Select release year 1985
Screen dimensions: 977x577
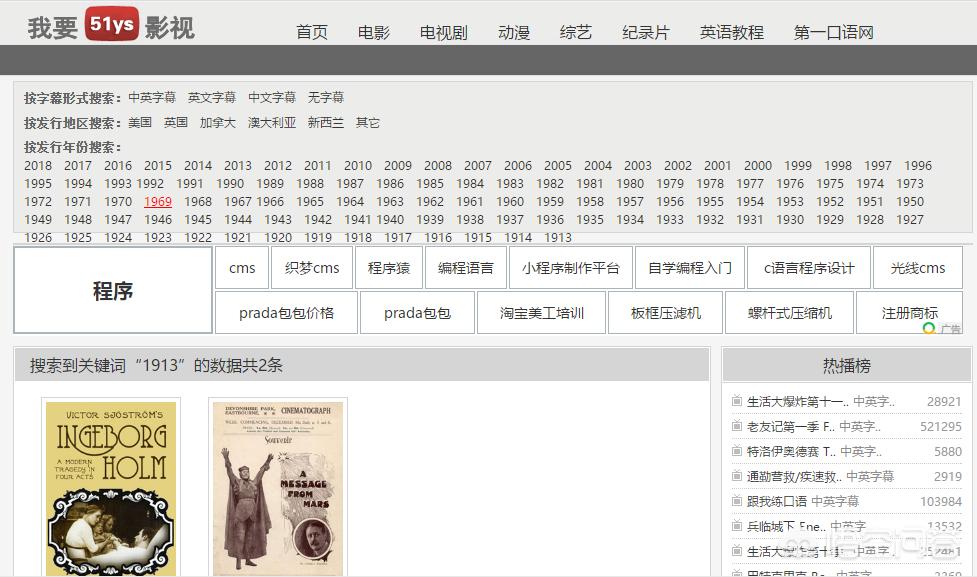click(430, 184)
